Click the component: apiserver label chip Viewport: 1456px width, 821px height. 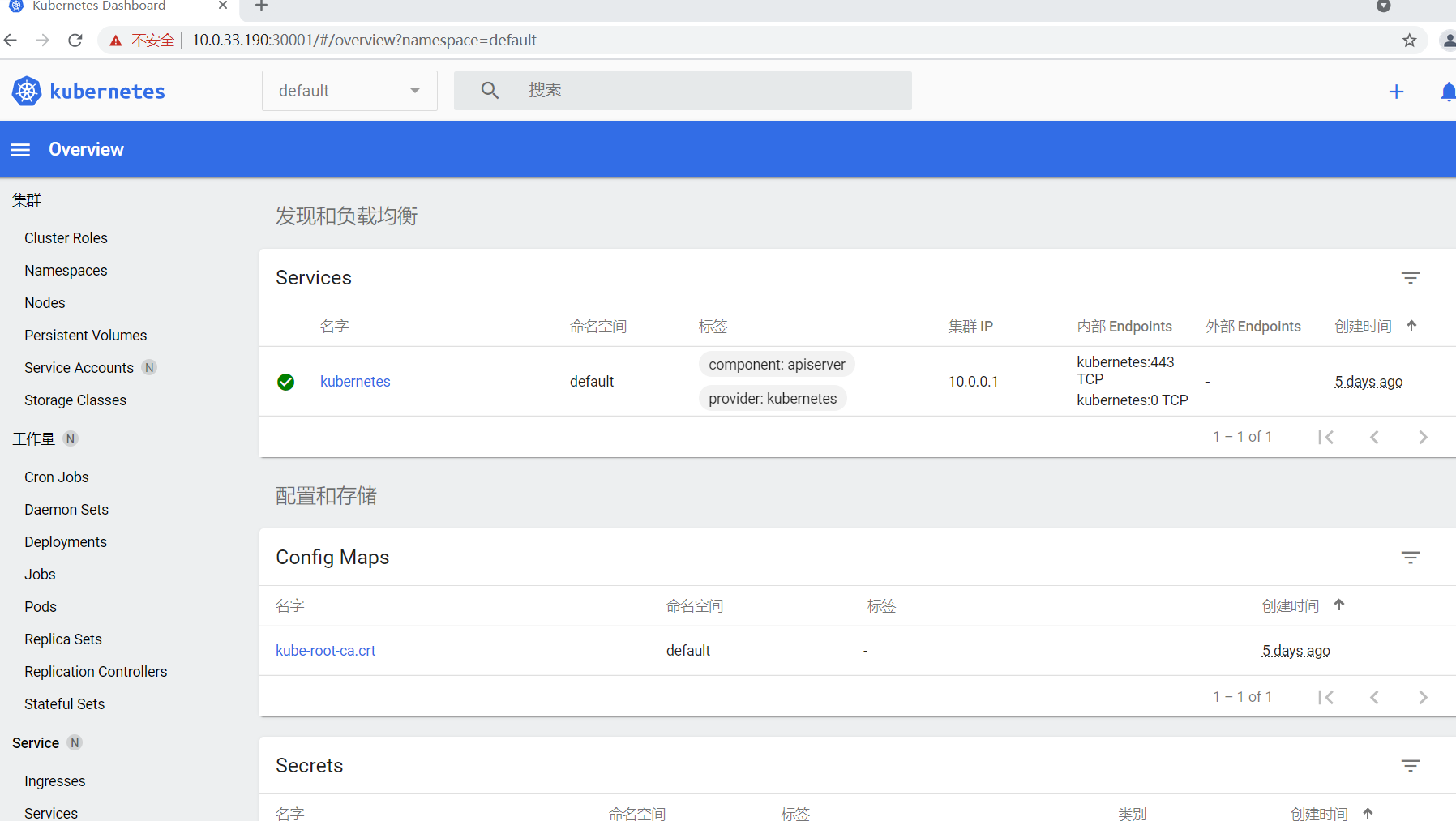tap(777, 365)
